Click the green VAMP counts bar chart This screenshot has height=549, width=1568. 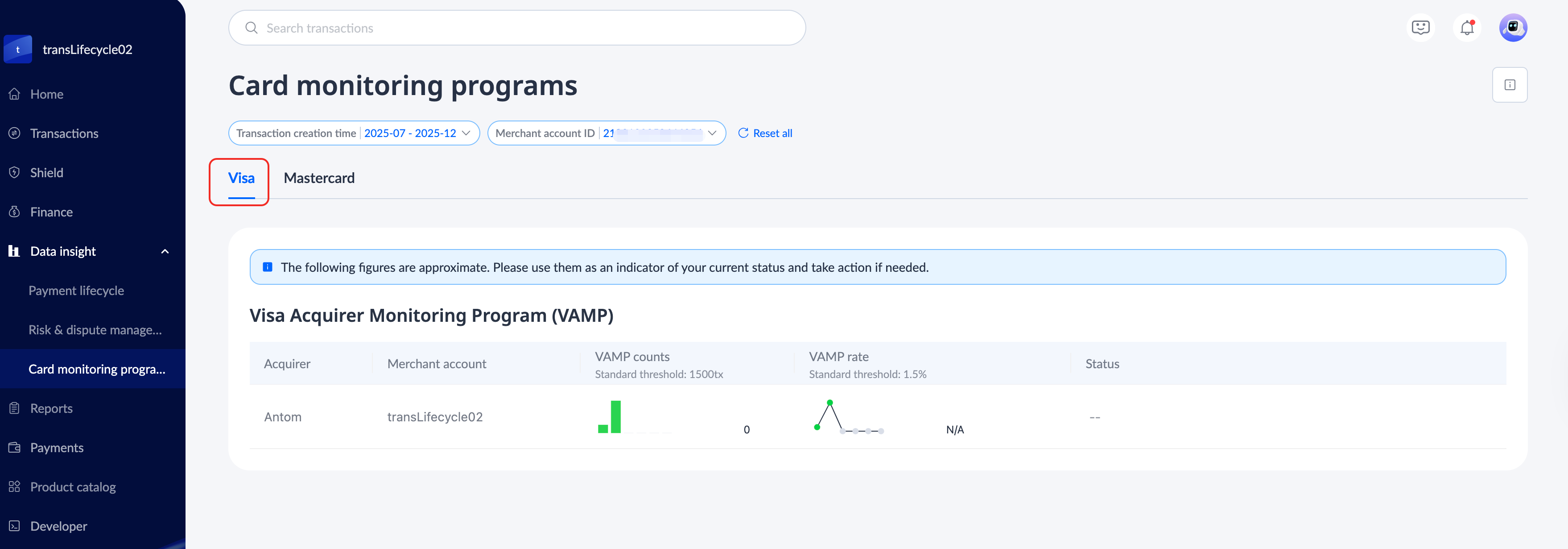click(615, 417)
